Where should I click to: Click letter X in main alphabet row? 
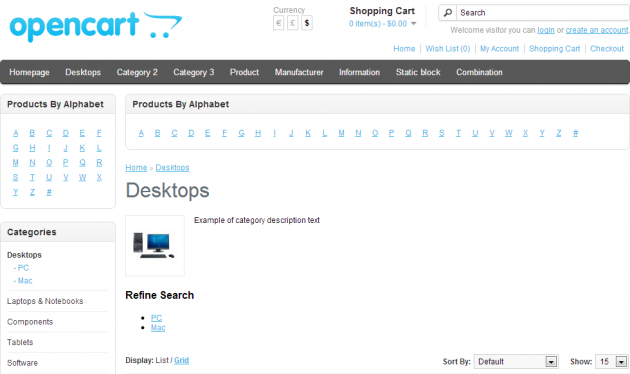tap(525, 133)
